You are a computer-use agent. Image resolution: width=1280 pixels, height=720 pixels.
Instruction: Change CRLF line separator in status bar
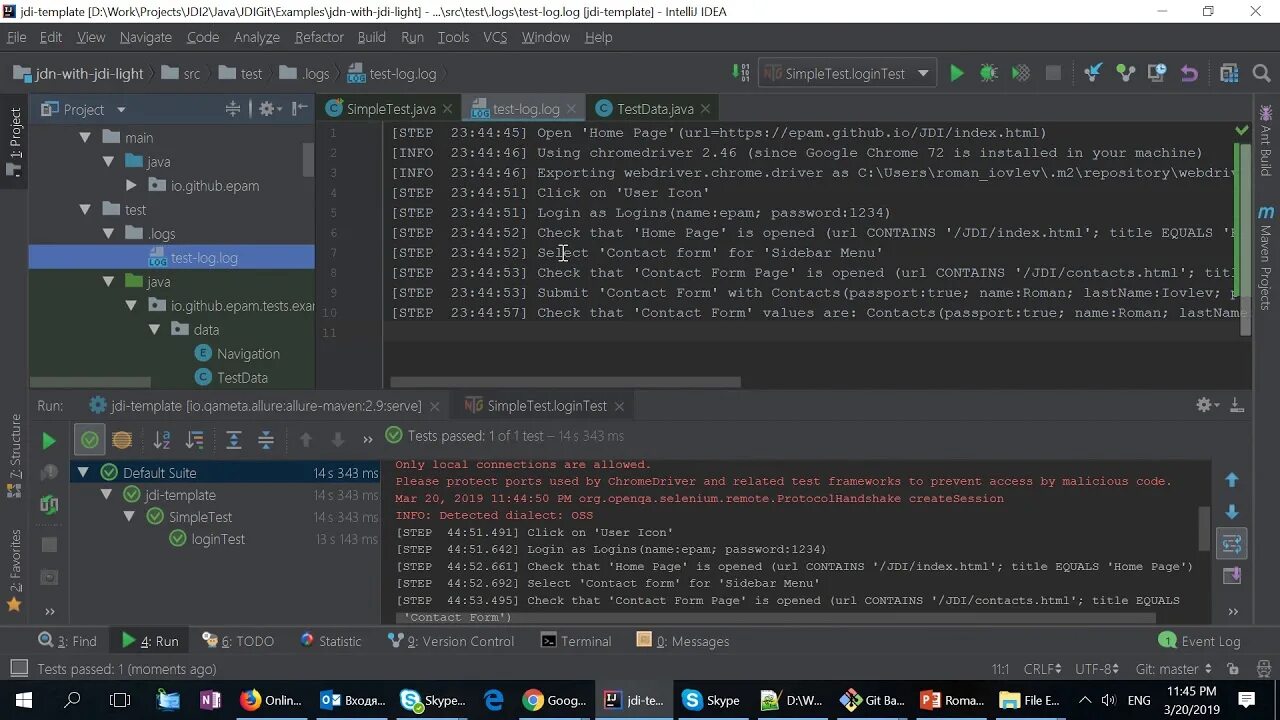(1041, 669)
